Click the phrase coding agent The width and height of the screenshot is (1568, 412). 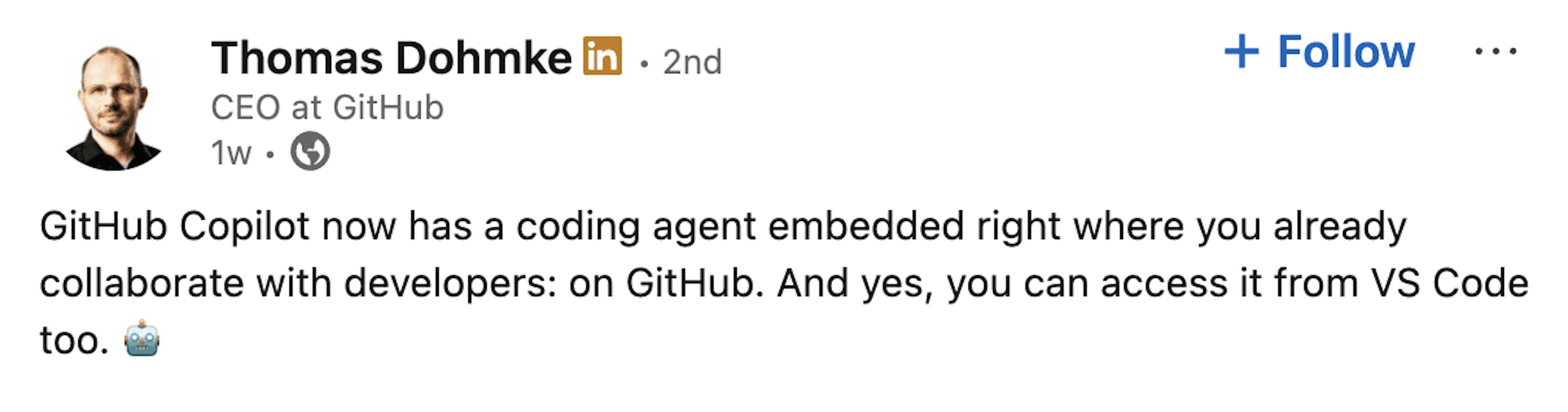635,227
